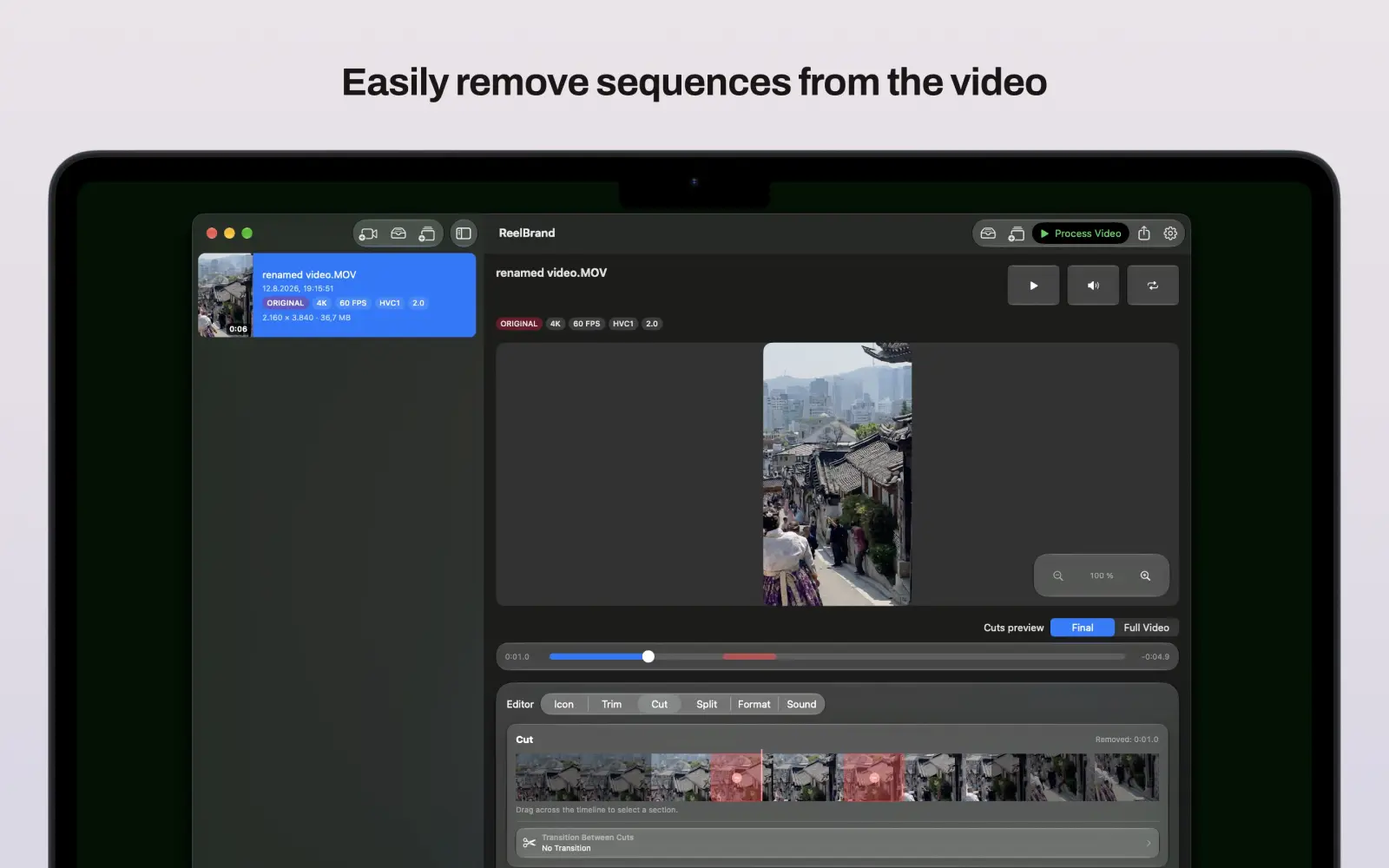The width and height of the screenshot is (1389, 868).
Task: Switch cuts preview to Full Video
Action: [1146, 628]
